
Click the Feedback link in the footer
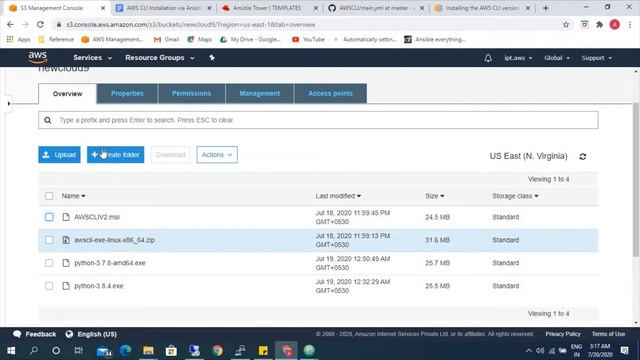34,334
